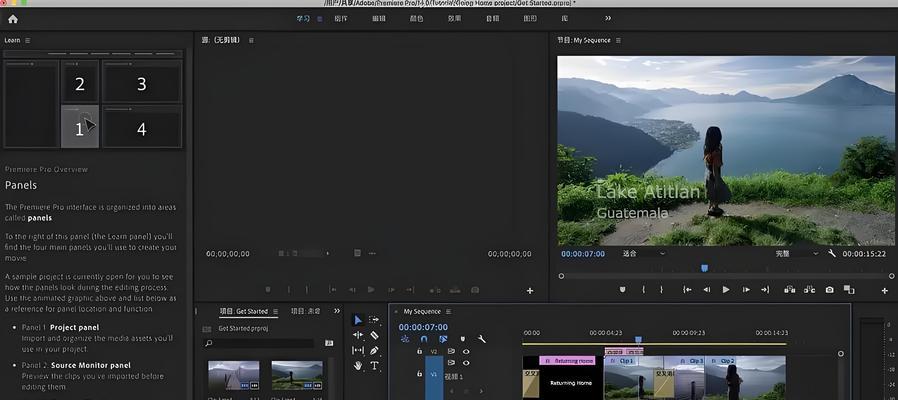Toggle Snap in timeline (magnet icon)
898x400 pixels.
tap(424, 339)
